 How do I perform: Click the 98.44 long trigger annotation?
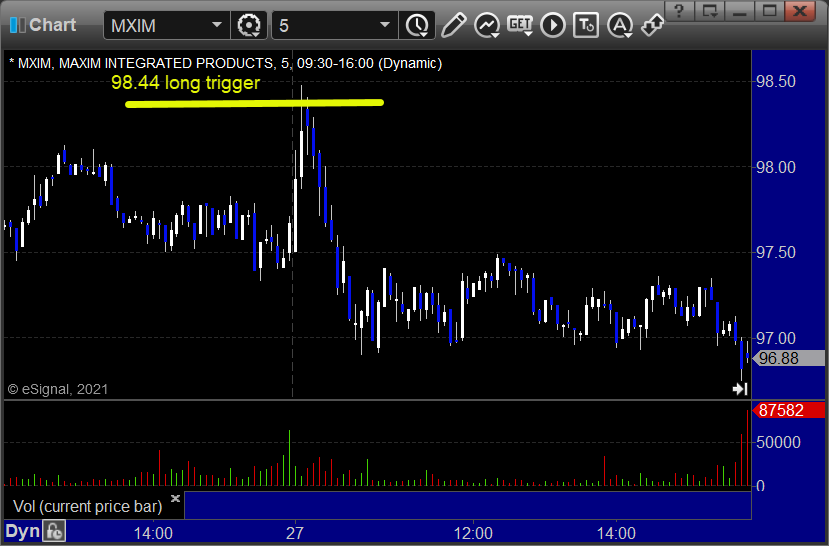coord(186,83)
